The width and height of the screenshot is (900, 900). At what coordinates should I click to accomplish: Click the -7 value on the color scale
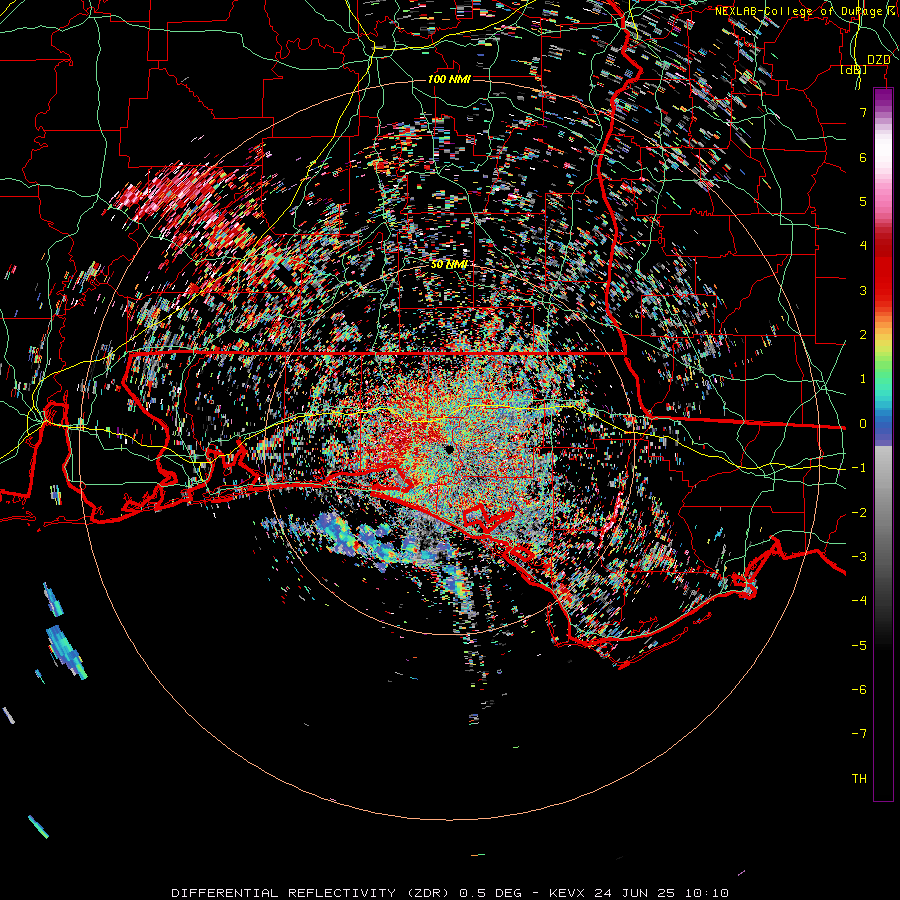[x=859, y=734]
